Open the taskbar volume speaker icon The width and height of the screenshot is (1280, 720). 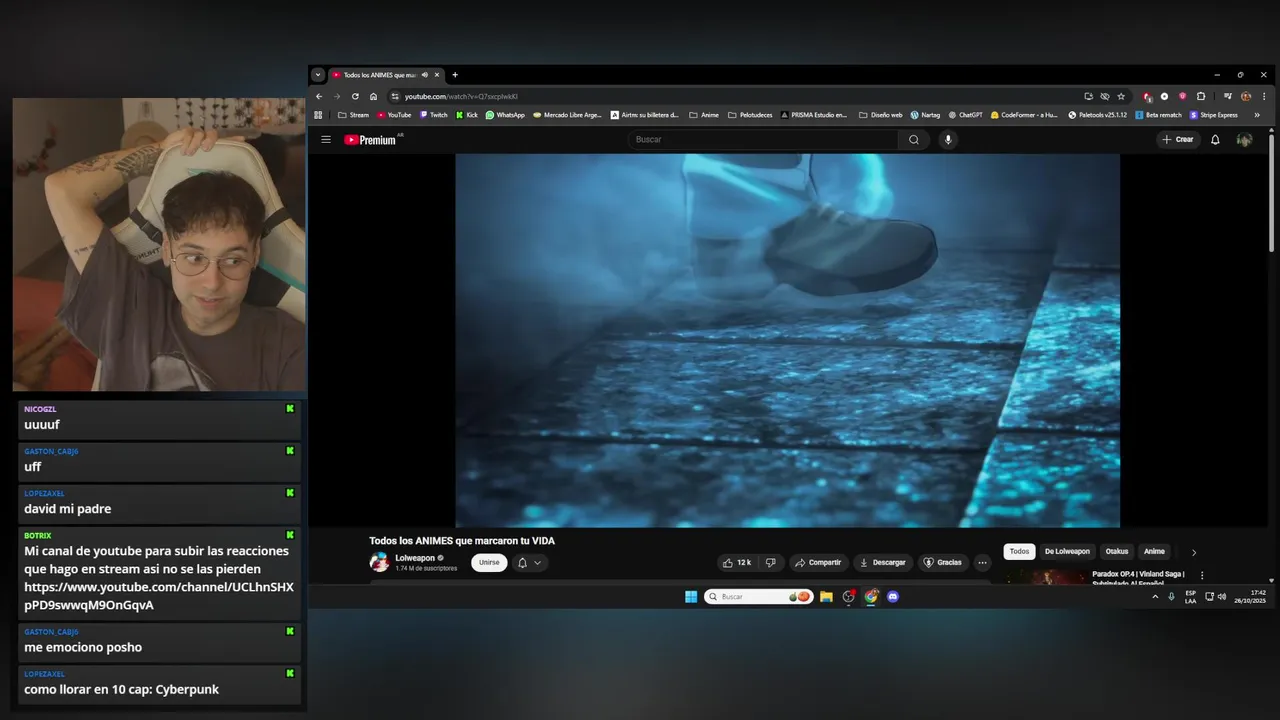(1221, 597)
